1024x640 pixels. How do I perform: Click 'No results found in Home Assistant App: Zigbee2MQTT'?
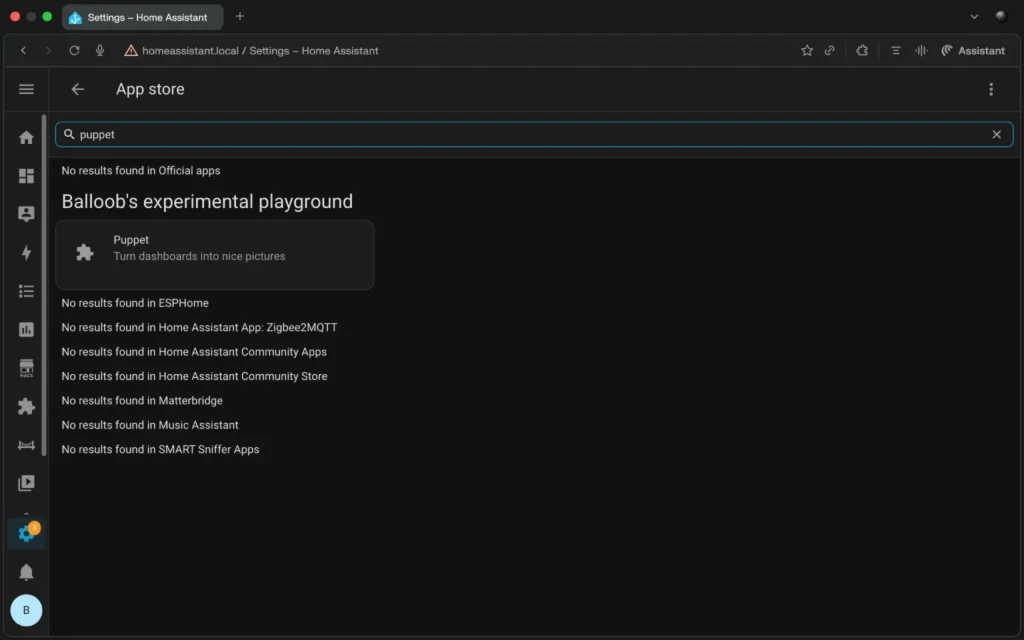click(x=199, y=327)
